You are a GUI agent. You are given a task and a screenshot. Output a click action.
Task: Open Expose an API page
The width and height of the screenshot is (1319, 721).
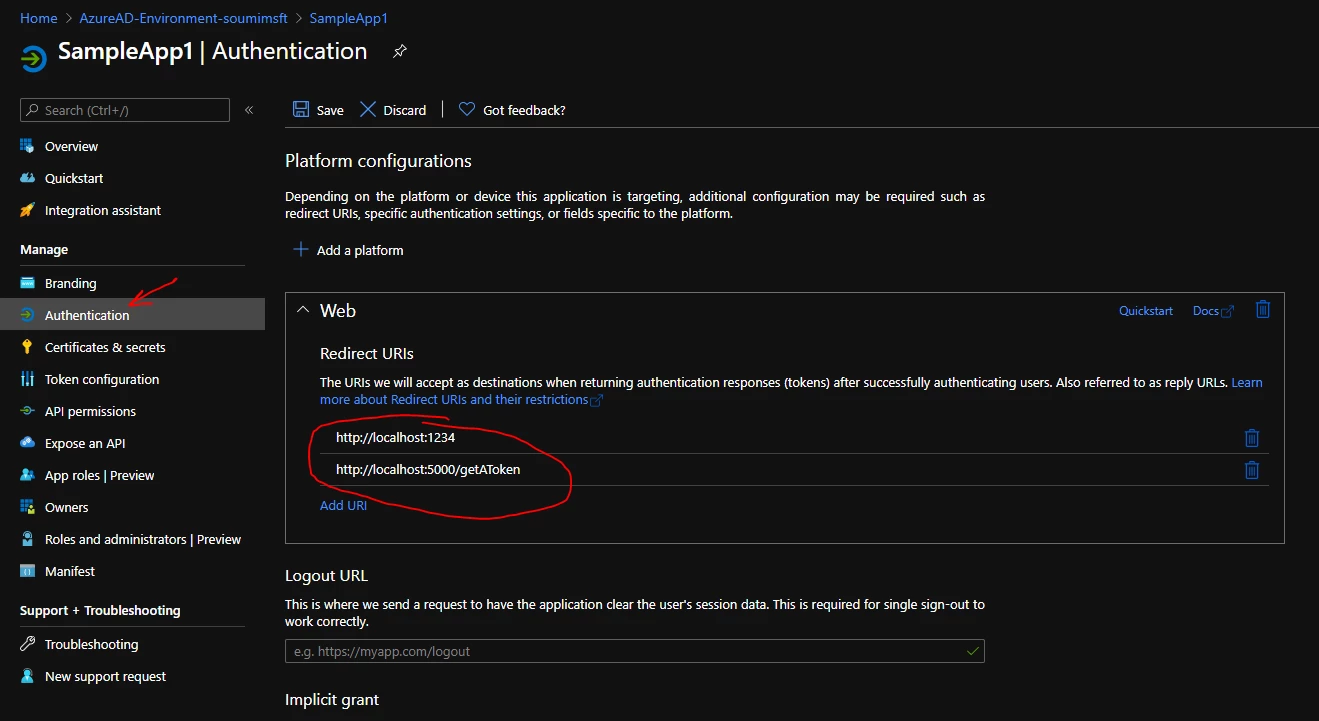pos(85,443)
